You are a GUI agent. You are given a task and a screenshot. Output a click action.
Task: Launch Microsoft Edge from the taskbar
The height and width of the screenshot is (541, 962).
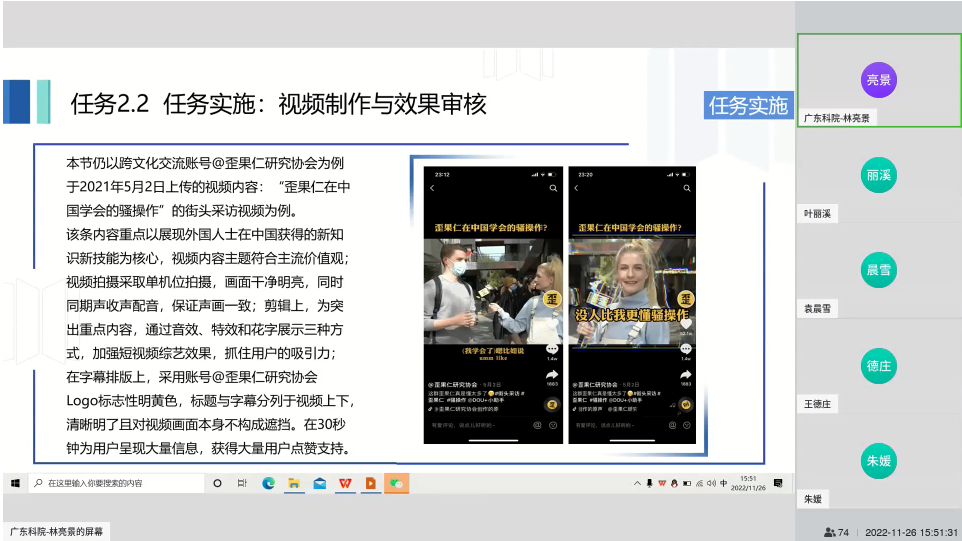click(268, 483)
